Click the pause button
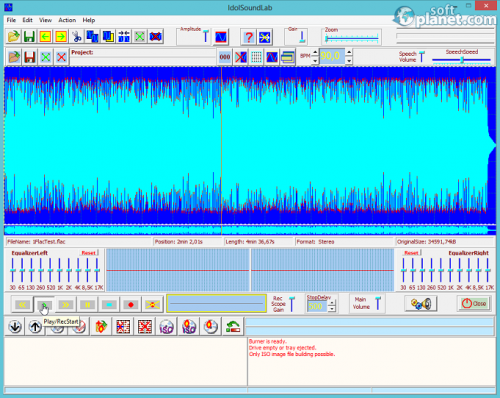 [87, 304]
